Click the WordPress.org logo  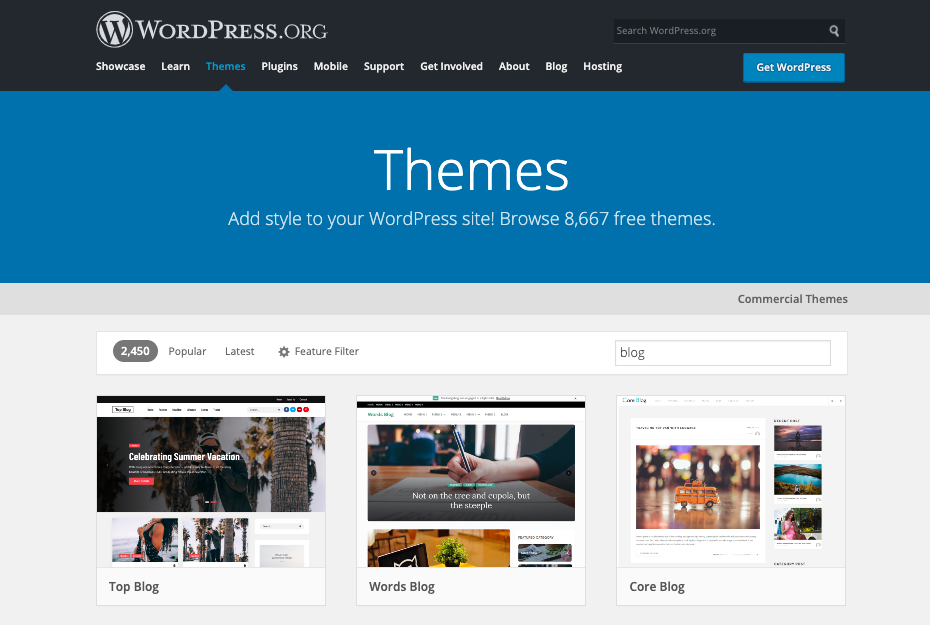click(x=211, y=30)
